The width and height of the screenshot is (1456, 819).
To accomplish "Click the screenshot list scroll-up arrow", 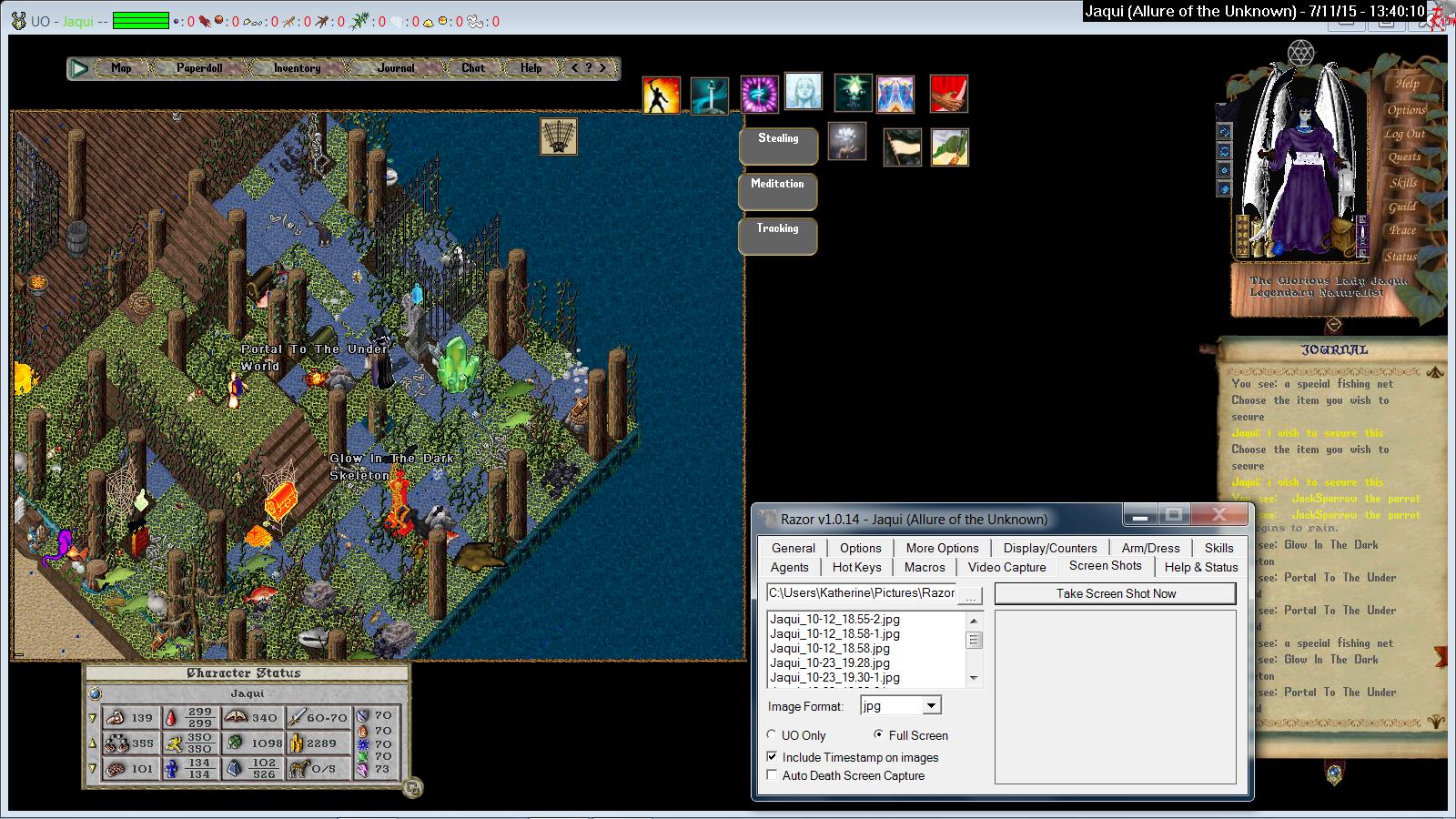I will tap(974, 621).
